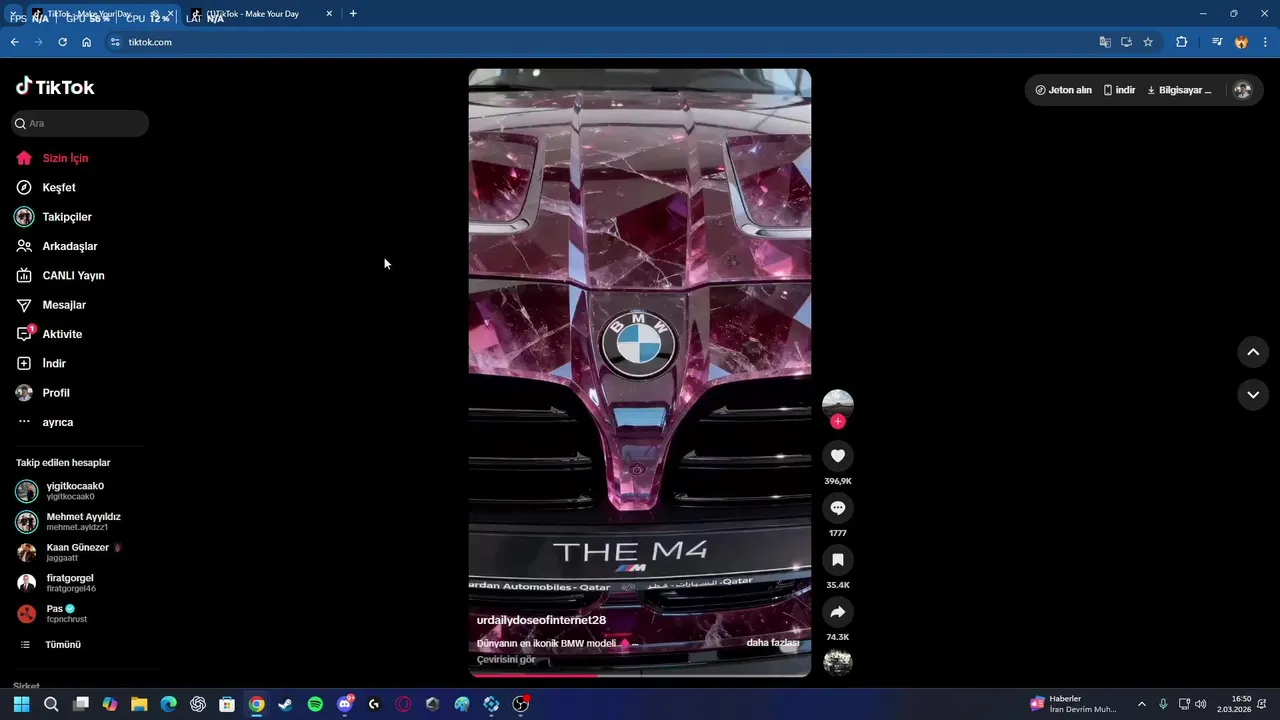Click Bilgisayar download desktop app button
This screenshot has width=1280, height=720.
[x=1179, y=90]
